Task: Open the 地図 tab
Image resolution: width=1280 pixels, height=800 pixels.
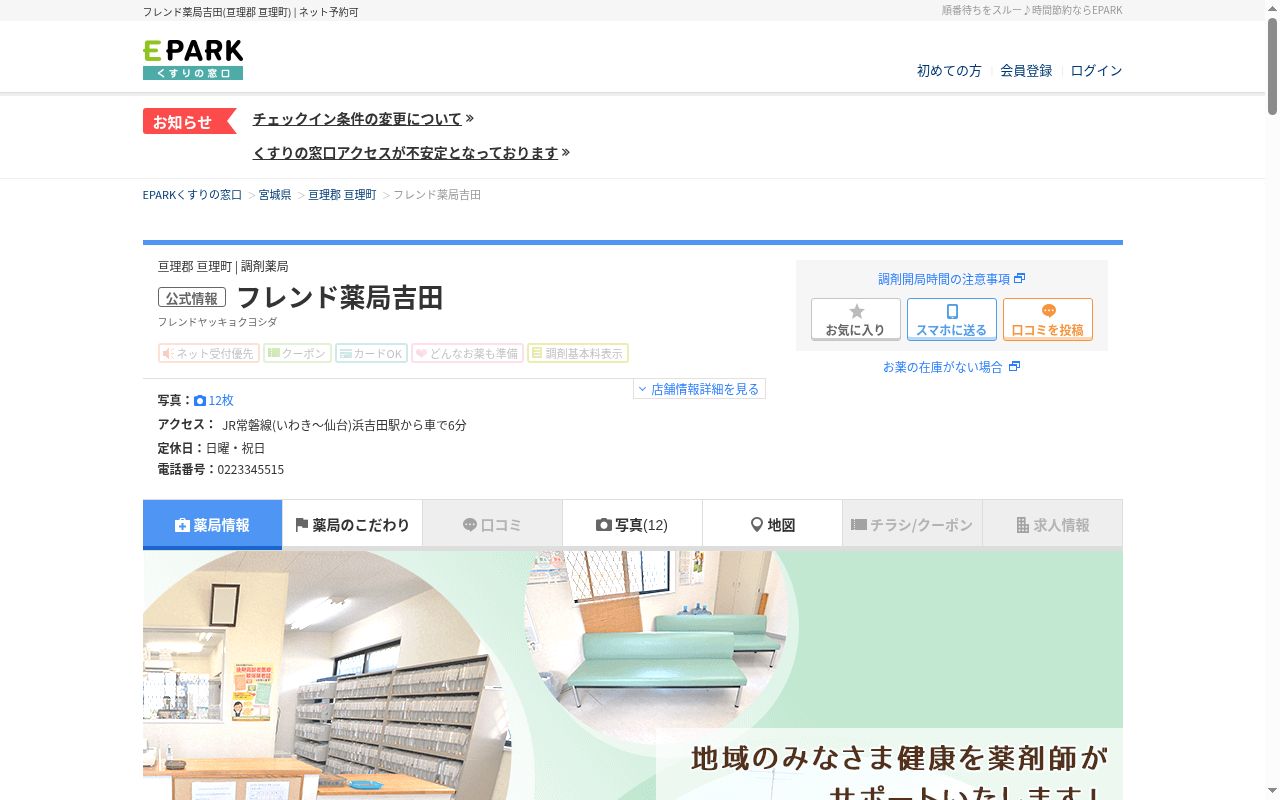Action: [x=772, y=525]
